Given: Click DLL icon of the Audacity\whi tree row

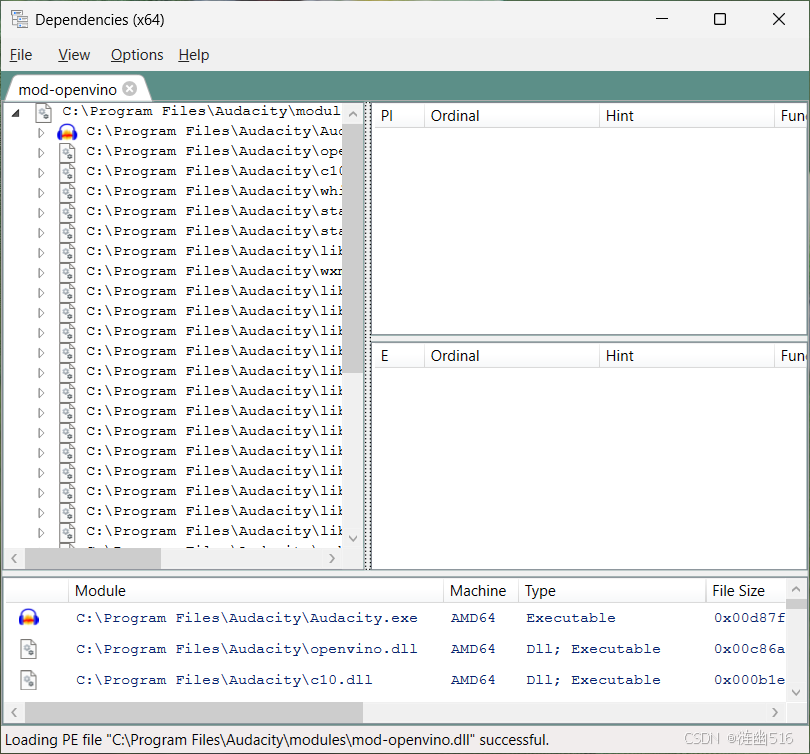Looking at the screenshot, I should tap(67, 193).
